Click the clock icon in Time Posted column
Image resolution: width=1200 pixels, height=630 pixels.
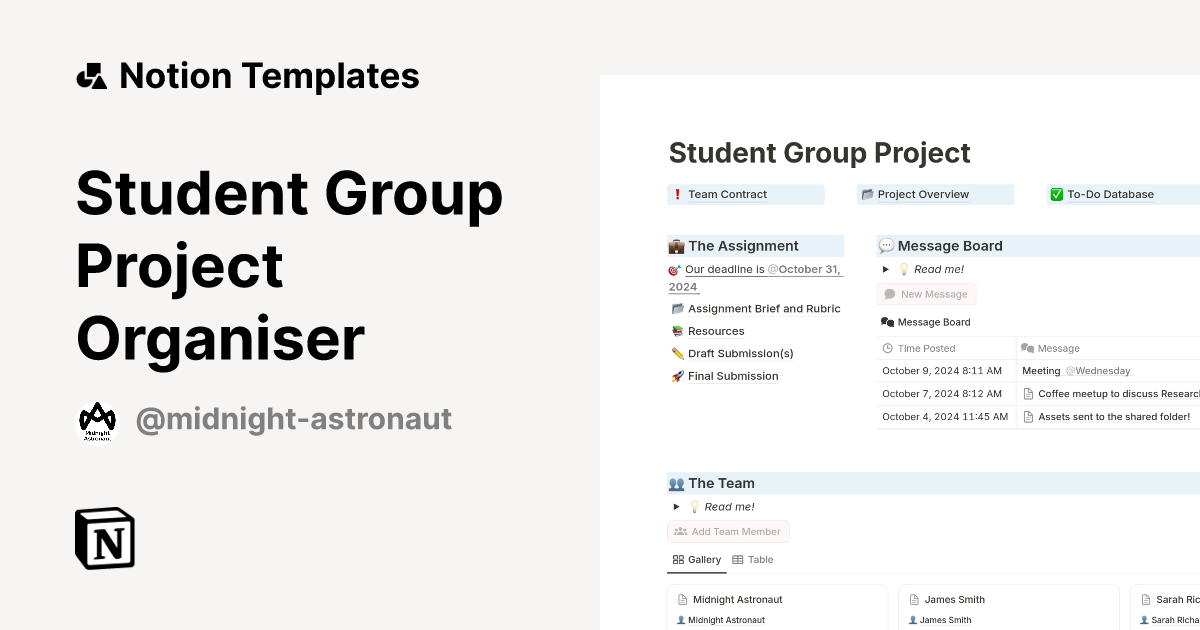click(887, 348)
